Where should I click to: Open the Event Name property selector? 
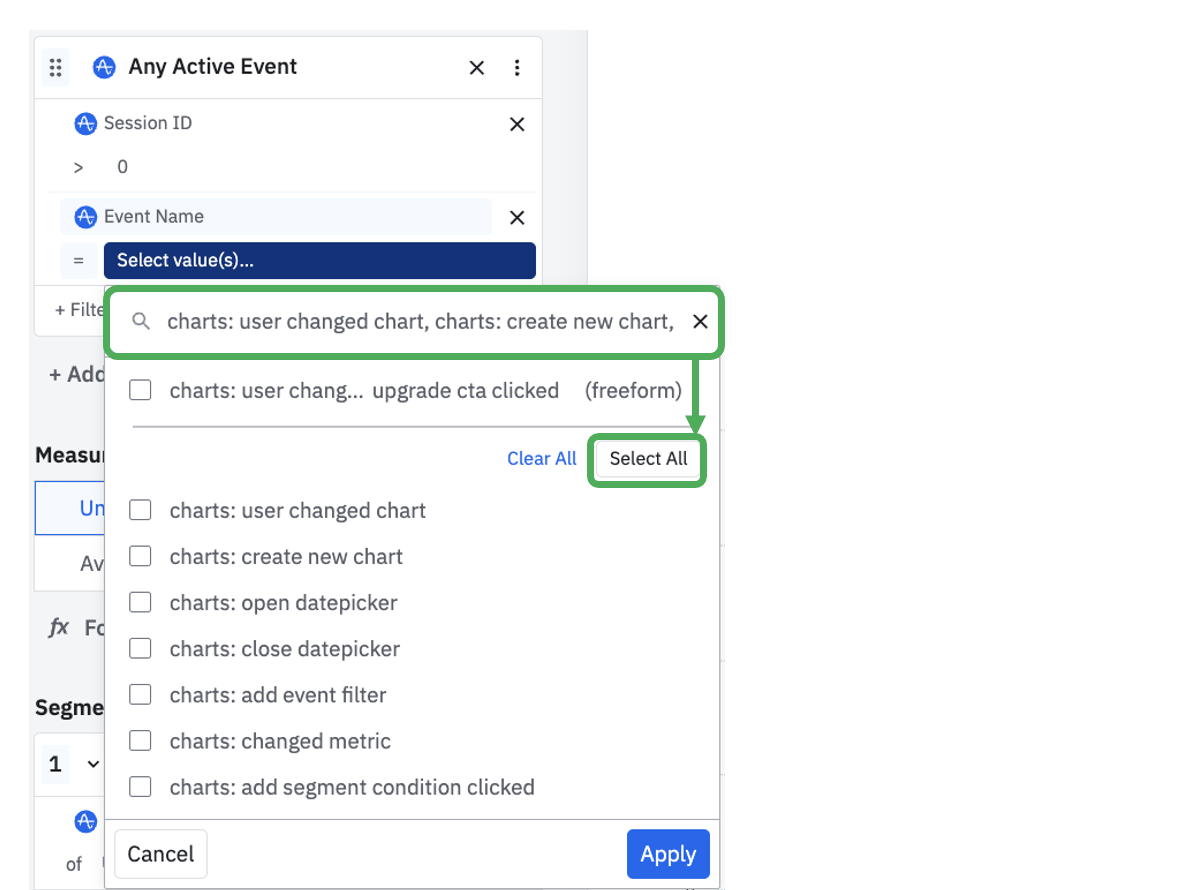[x=276, y=217]
